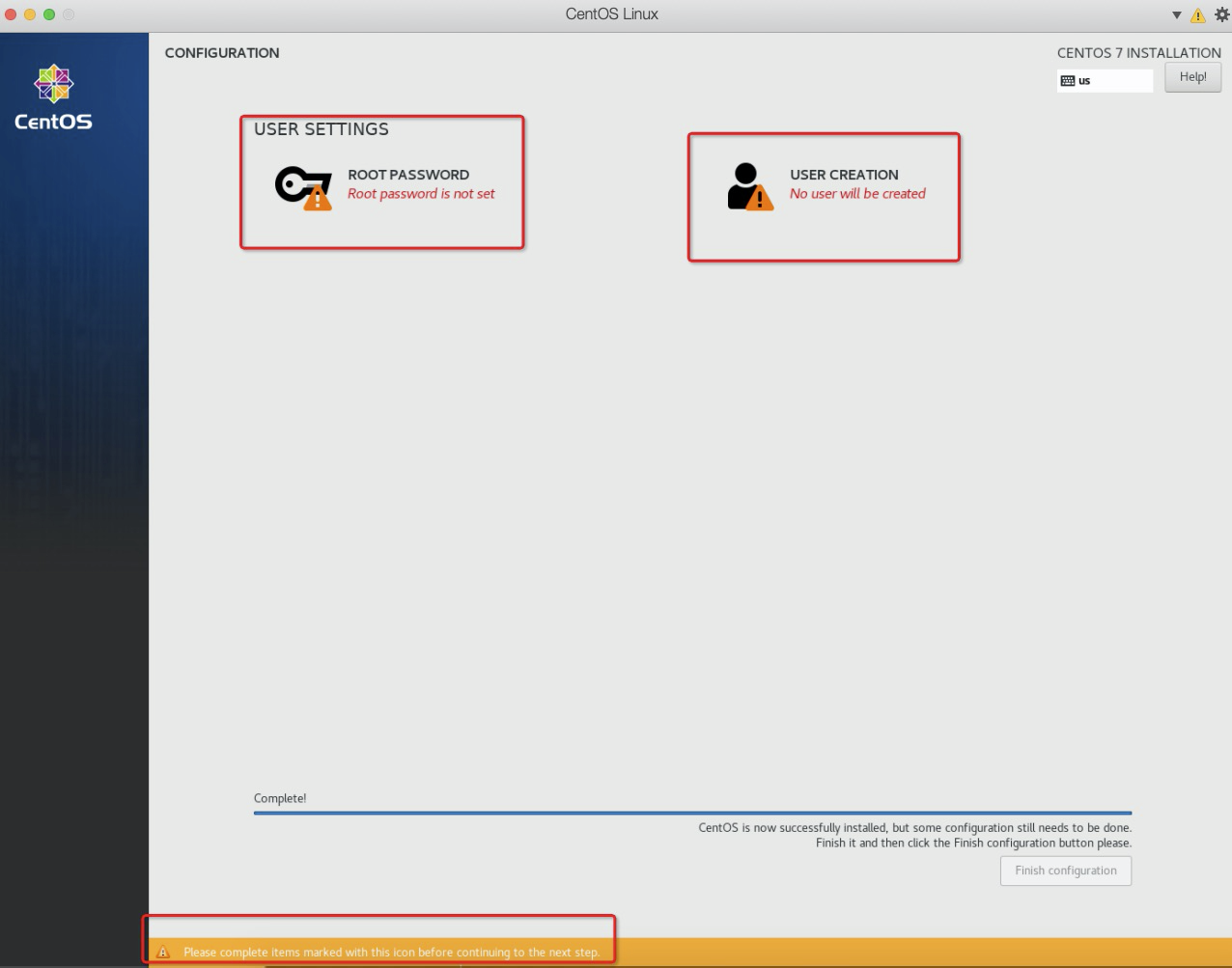Click 'CentOS is now successfully installed' text
Image resolution: width=1232 pixels, height=968 pixels.
pyautogui.click(x=914, y=828)
